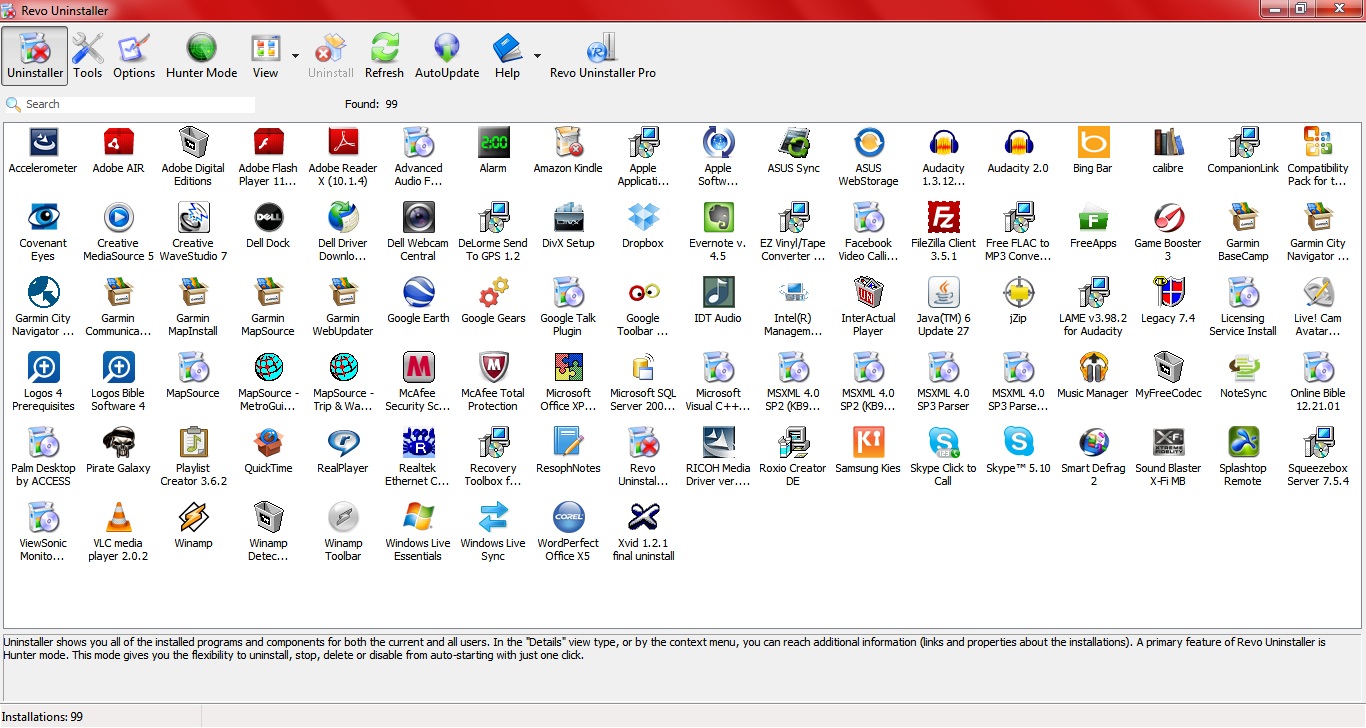Viewport: 1366px width, 728px height.
Task: Select the IDT Audio icon
Action: (718, 293)
